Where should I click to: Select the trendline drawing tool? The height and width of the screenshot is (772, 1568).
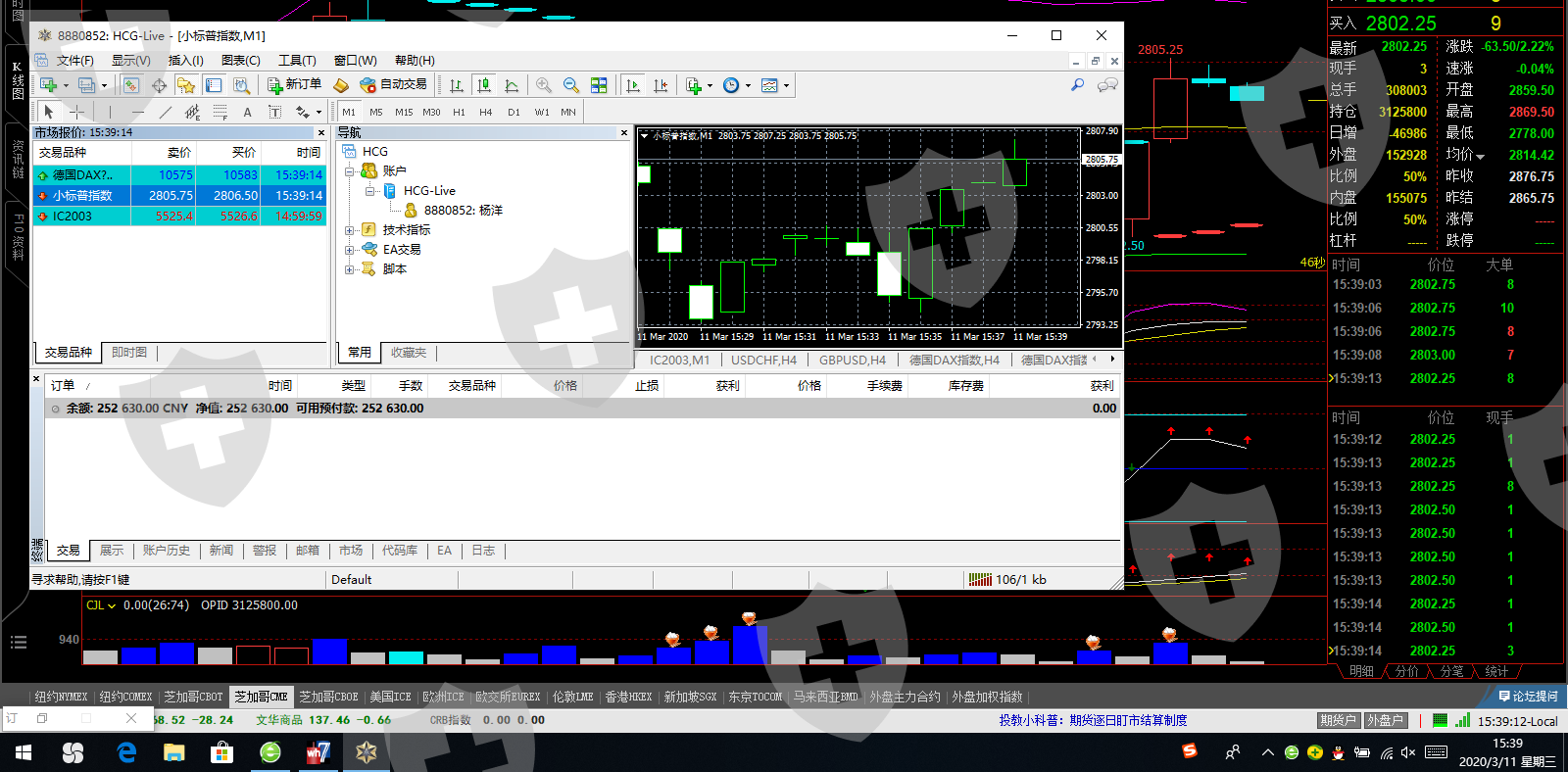tap(165, 112)
